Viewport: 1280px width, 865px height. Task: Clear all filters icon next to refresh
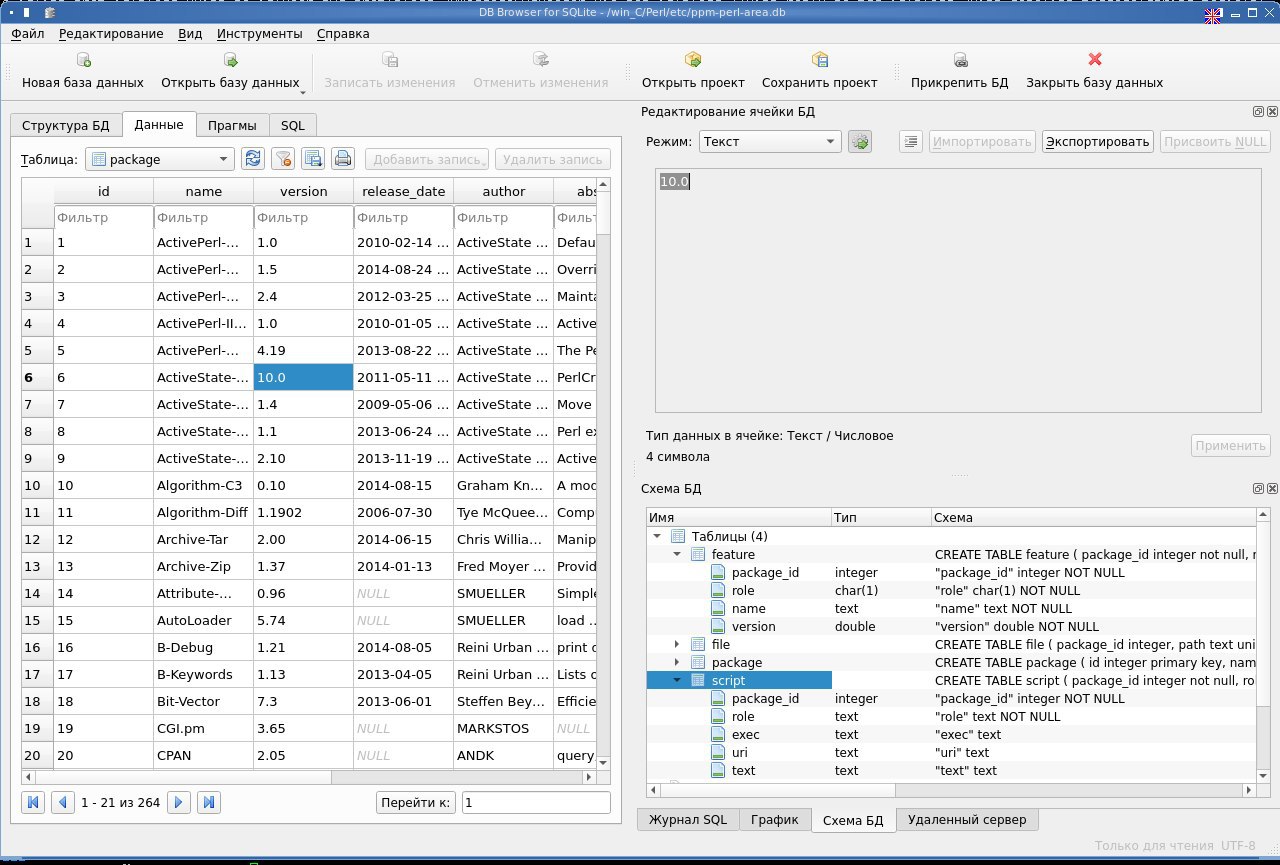coord(283,158)
